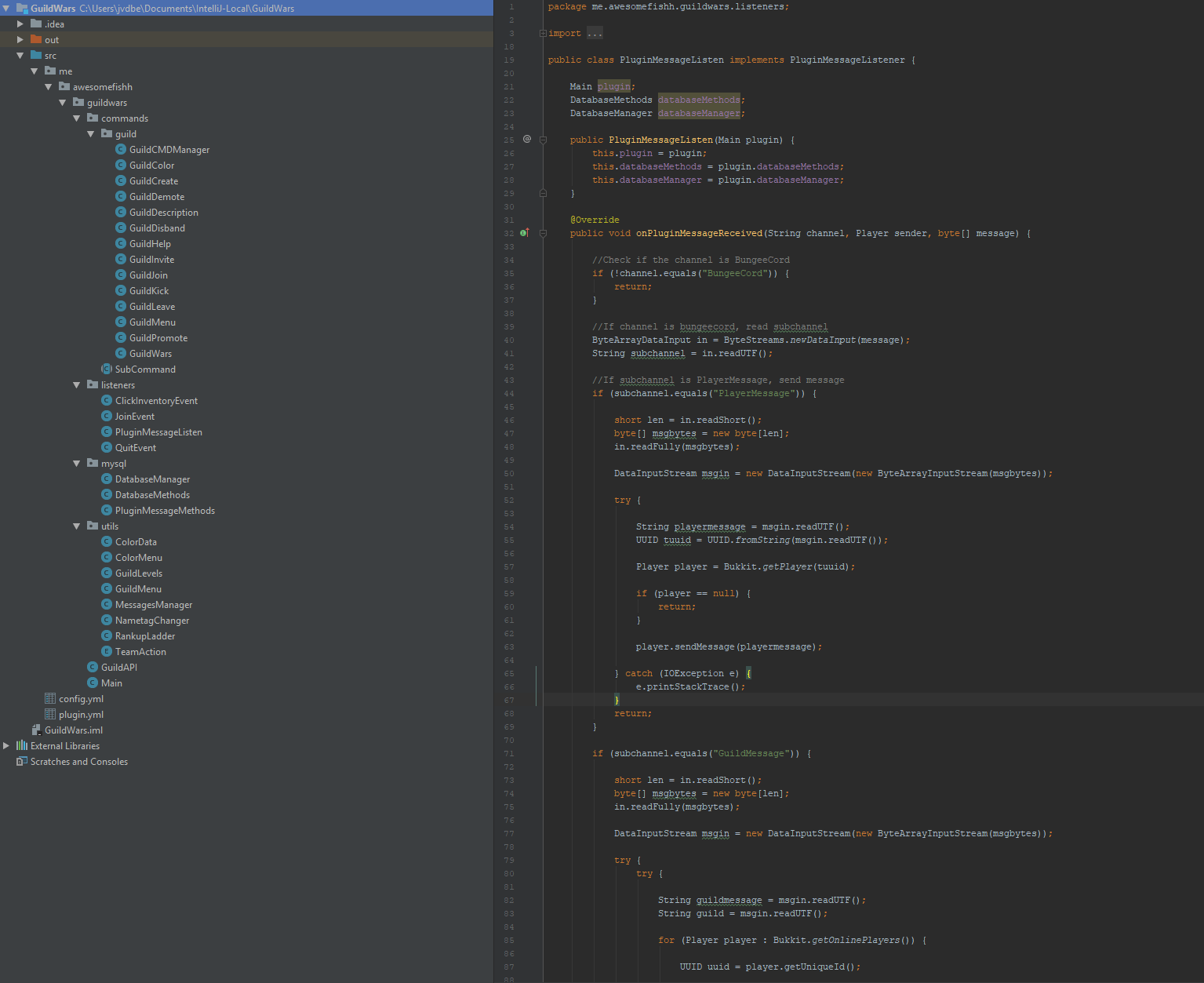This screenshot has width=1204, height=983.
Task: Click the External Libraries bar-chart icon
Action: coord(22,745)
